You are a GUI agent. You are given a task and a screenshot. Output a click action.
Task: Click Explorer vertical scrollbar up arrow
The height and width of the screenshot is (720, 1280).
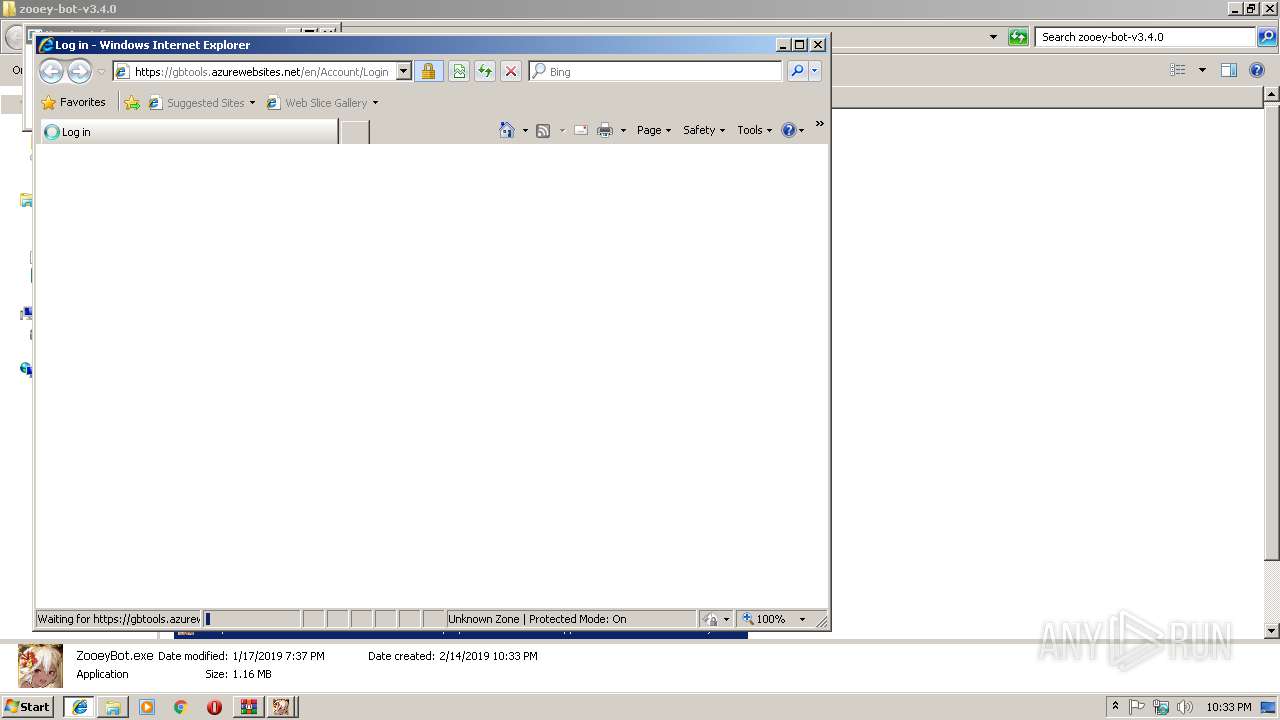click(x=1272, y=95)
